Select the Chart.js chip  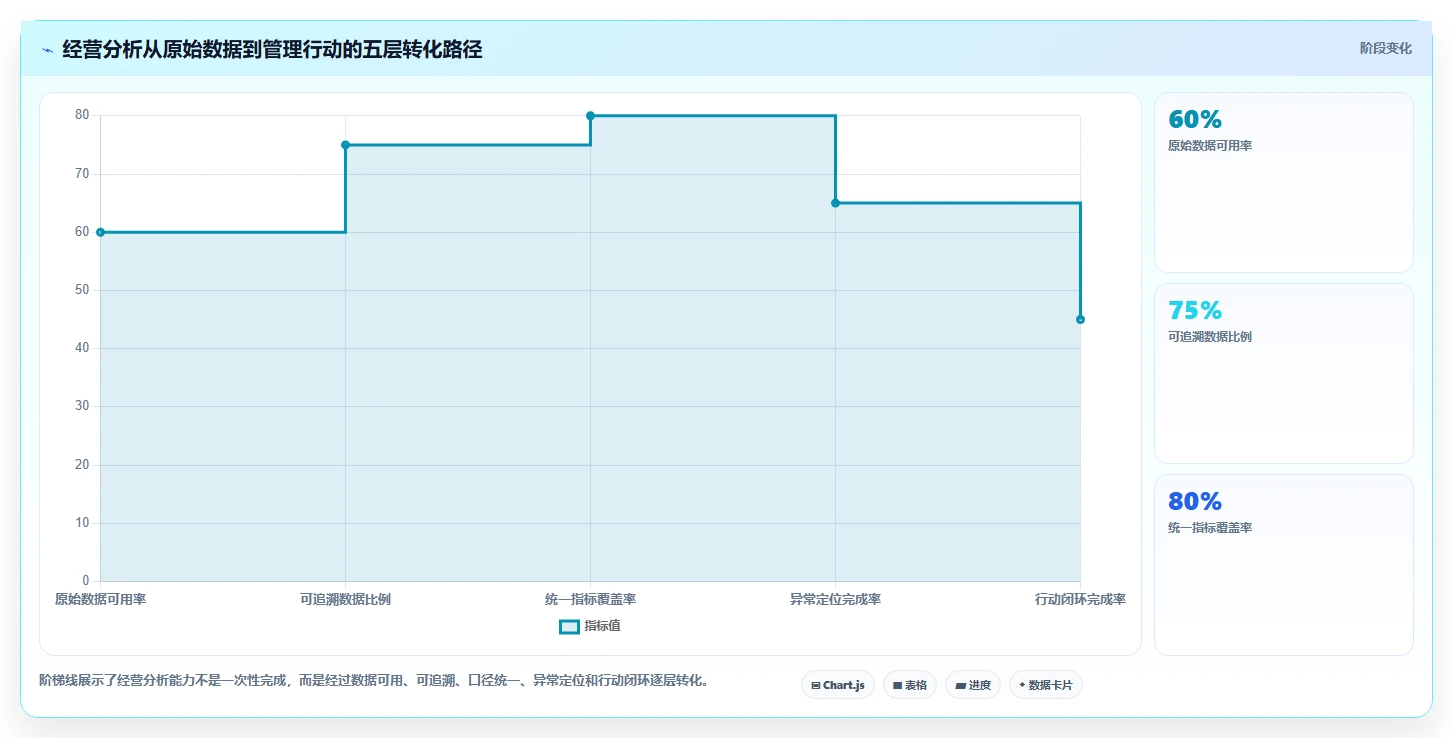click(x=838, y=685)
